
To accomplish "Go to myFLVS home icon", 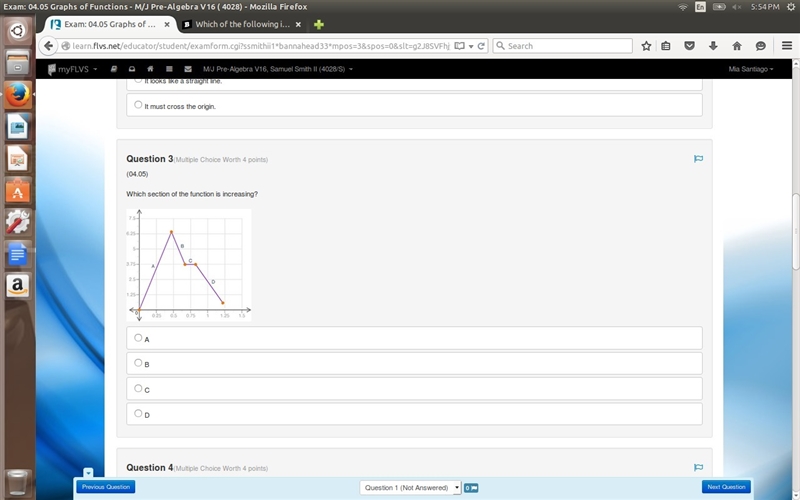I will click(x=150, y=69).
